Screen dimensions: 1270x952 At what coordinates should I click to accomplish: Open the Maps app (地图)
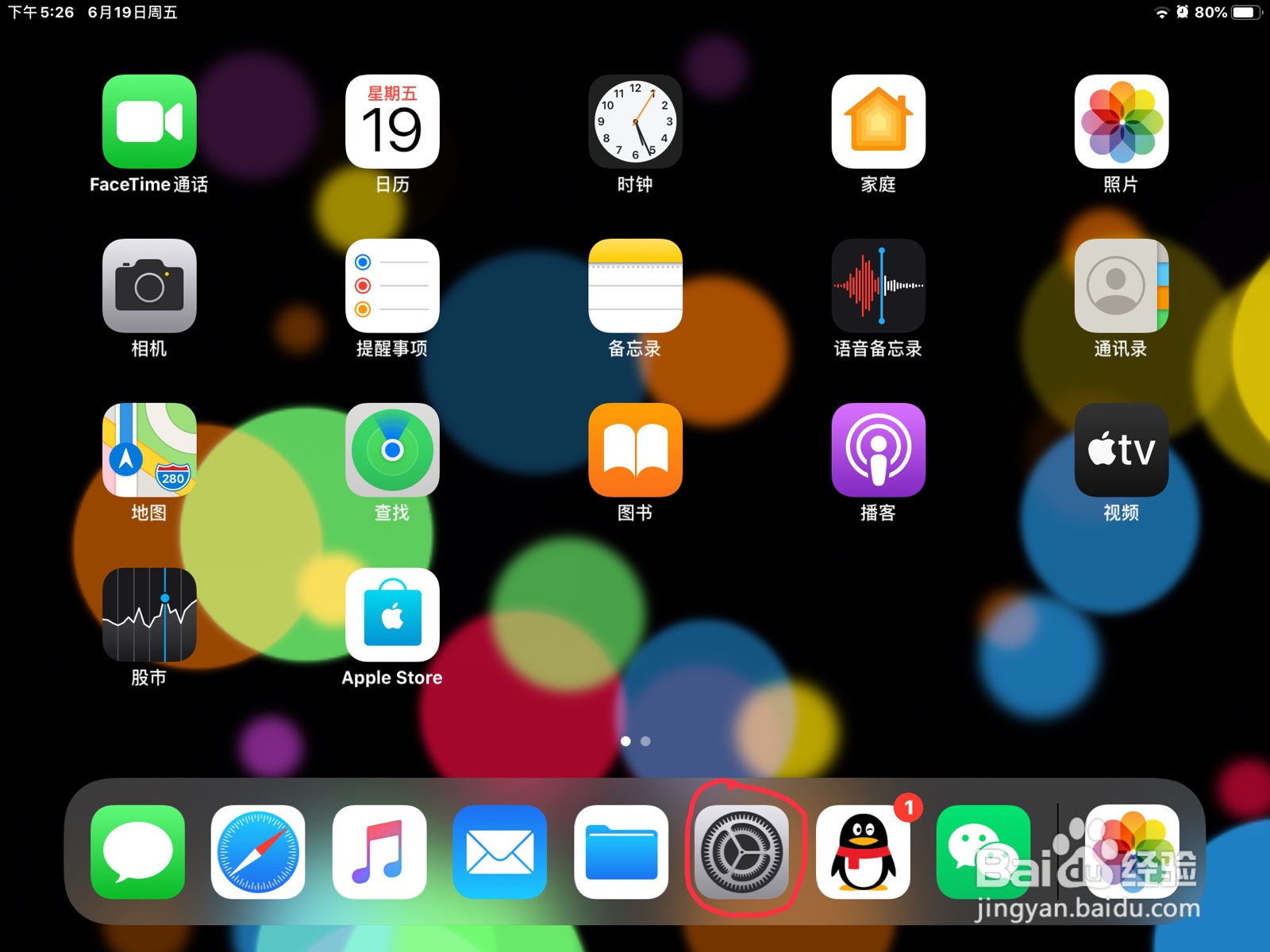pos(149,450)
